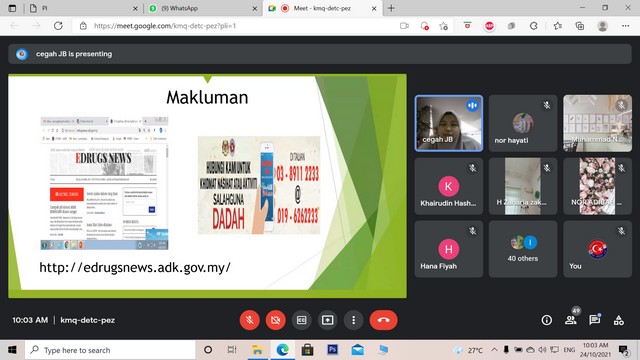Open Edge settings and more ellipsis menu
The width and height of the screenshot is (640, 360).
click(x=625, y=26)
